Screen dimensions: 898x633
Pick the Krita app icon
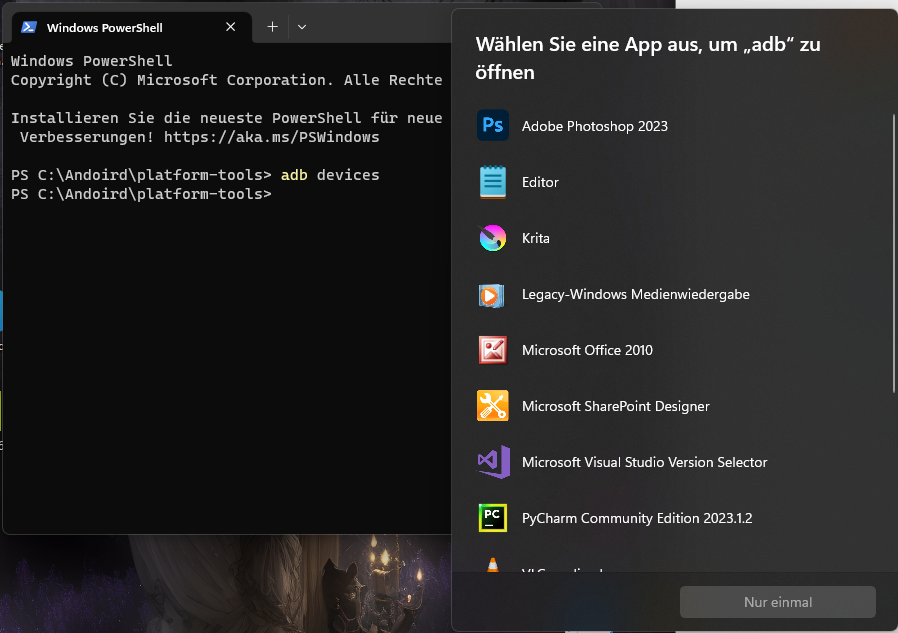point(493,238)
